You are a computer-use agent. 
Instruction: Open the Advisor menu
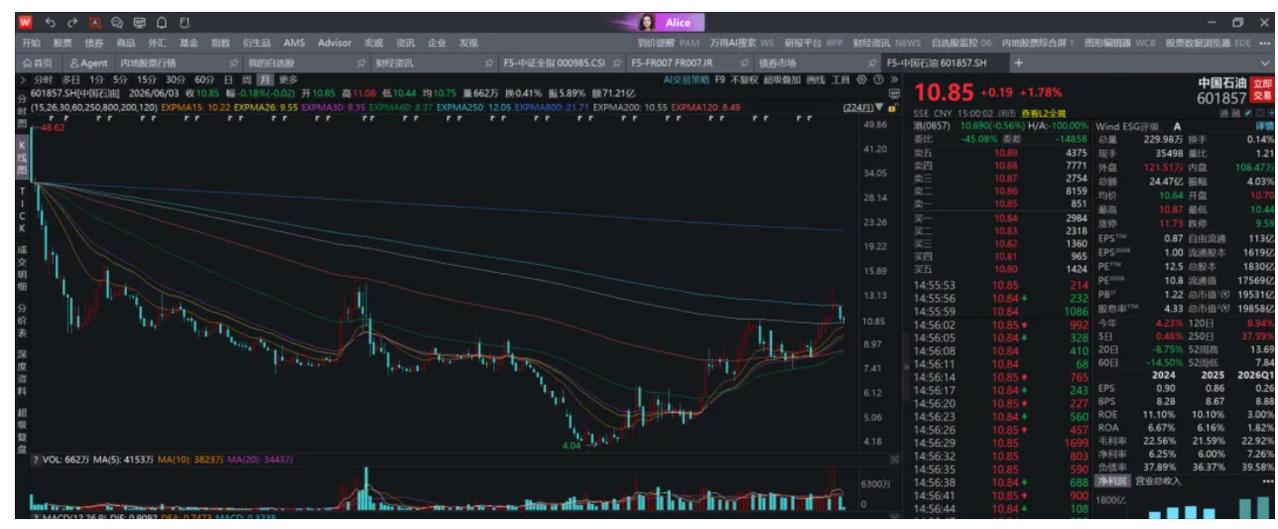tap(336, 43)
